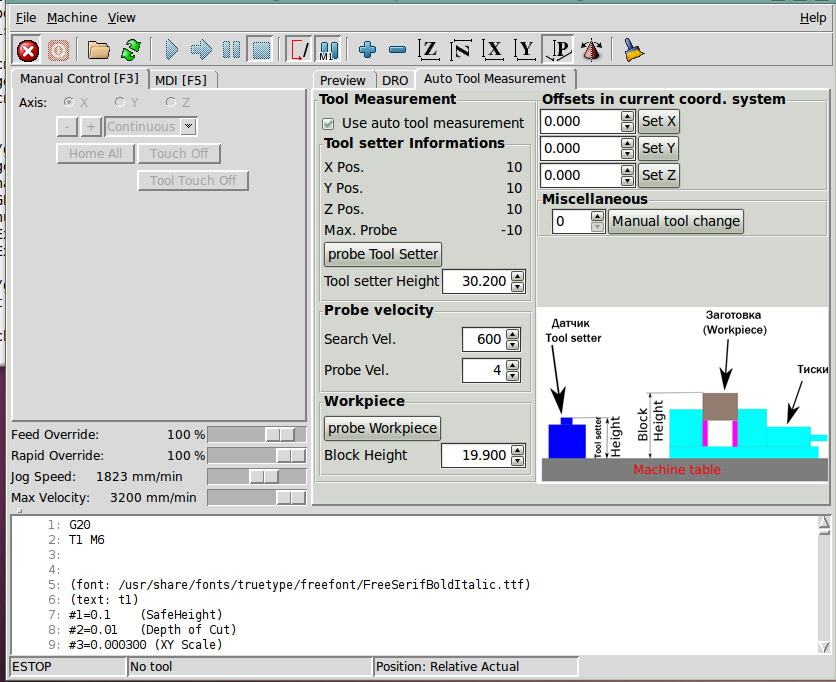836x682 pixels.
Task: Clear live plot with the brush icon
Action: (x=633, y=50)
